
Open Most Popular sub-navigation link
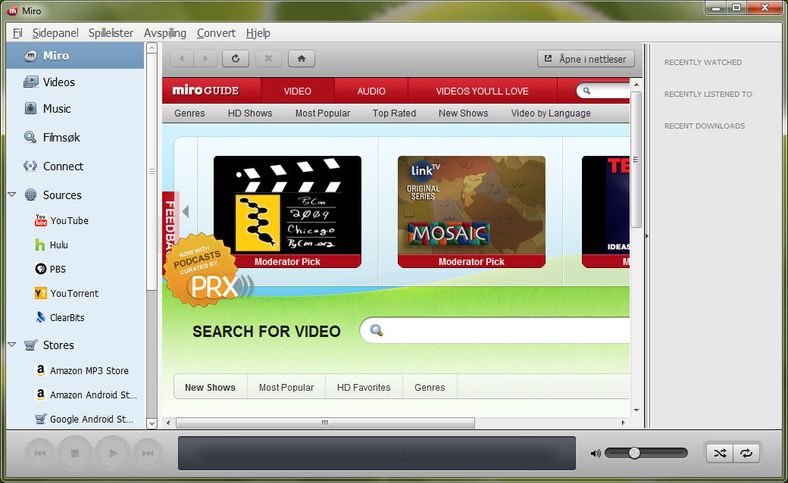(323, 113)
